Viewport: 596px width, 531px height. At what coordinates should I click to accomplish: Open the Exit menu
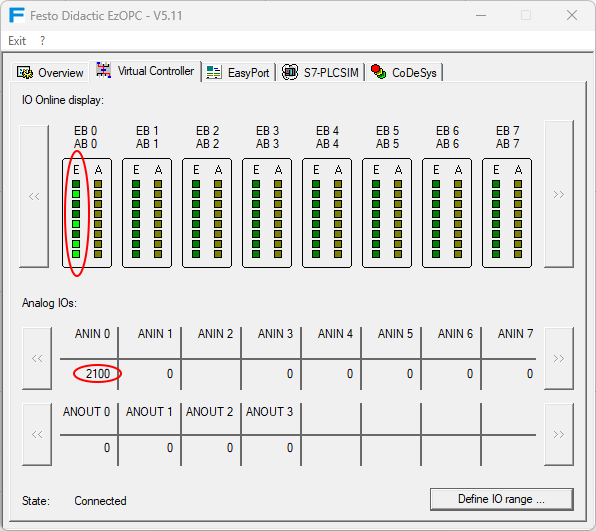pyautogui.click(x=17, y=41)
